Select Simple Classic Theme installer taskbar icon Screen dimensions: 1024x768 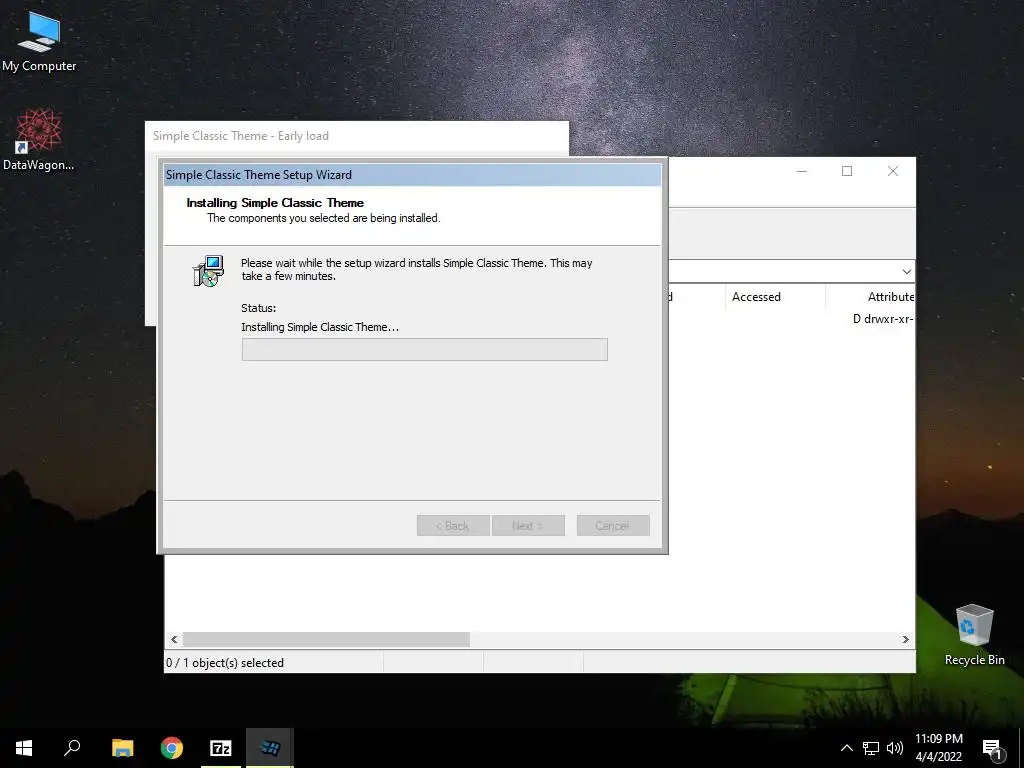point(270,748)
